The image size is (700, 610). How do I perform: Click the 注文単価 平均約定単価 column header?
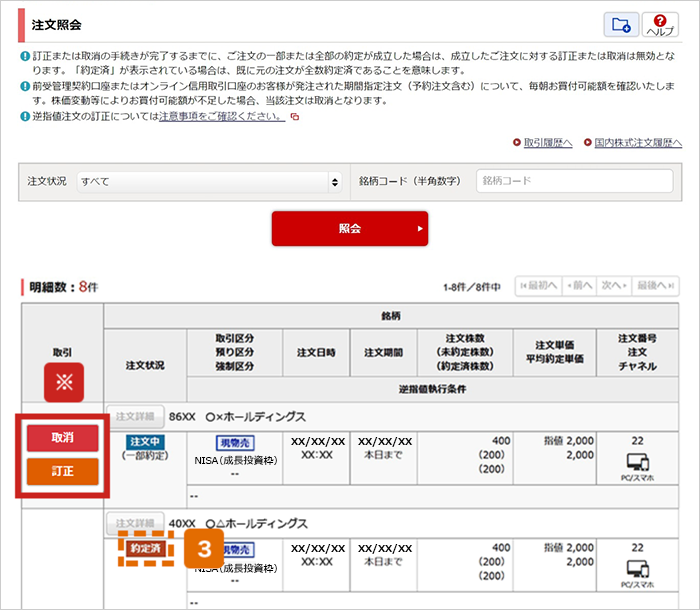click(554, 352)
